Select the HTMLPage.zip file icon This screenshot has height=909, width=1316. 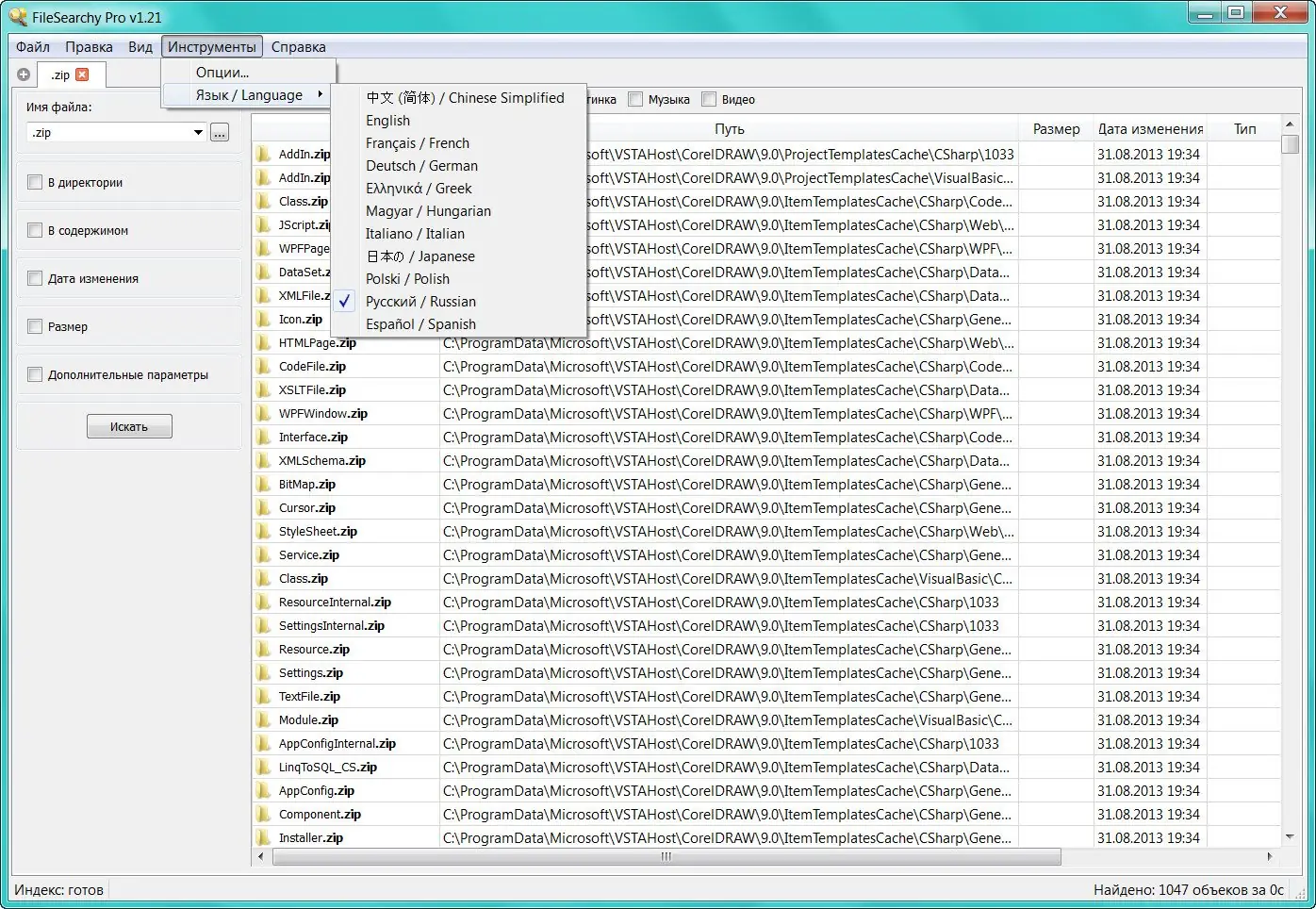tap(264, 342)
